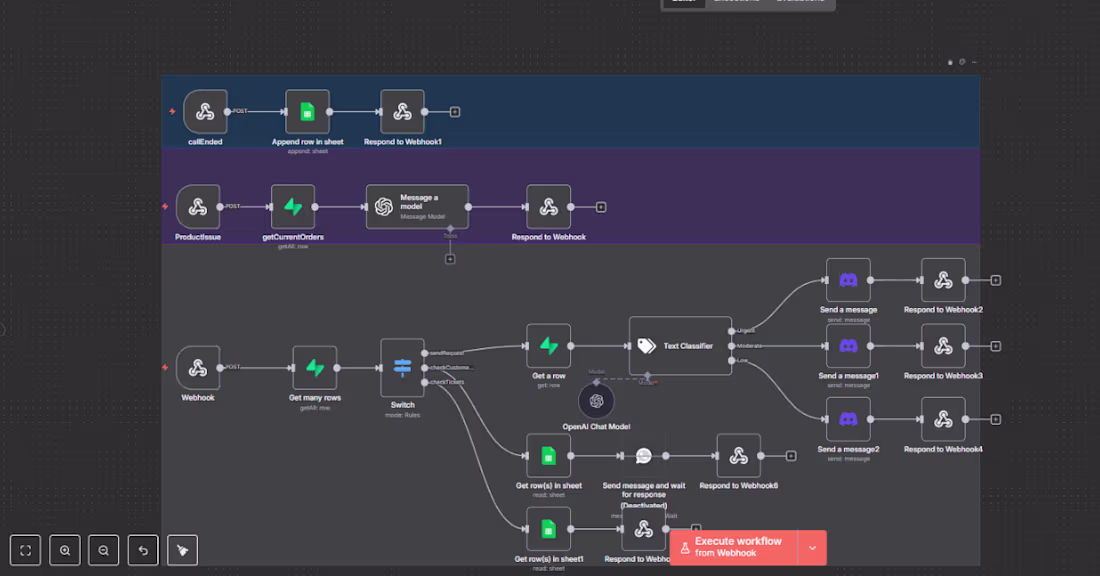Select the Respond to Webhook node after Message a model
Screen dimensions: 1100x576
point(549,207)
